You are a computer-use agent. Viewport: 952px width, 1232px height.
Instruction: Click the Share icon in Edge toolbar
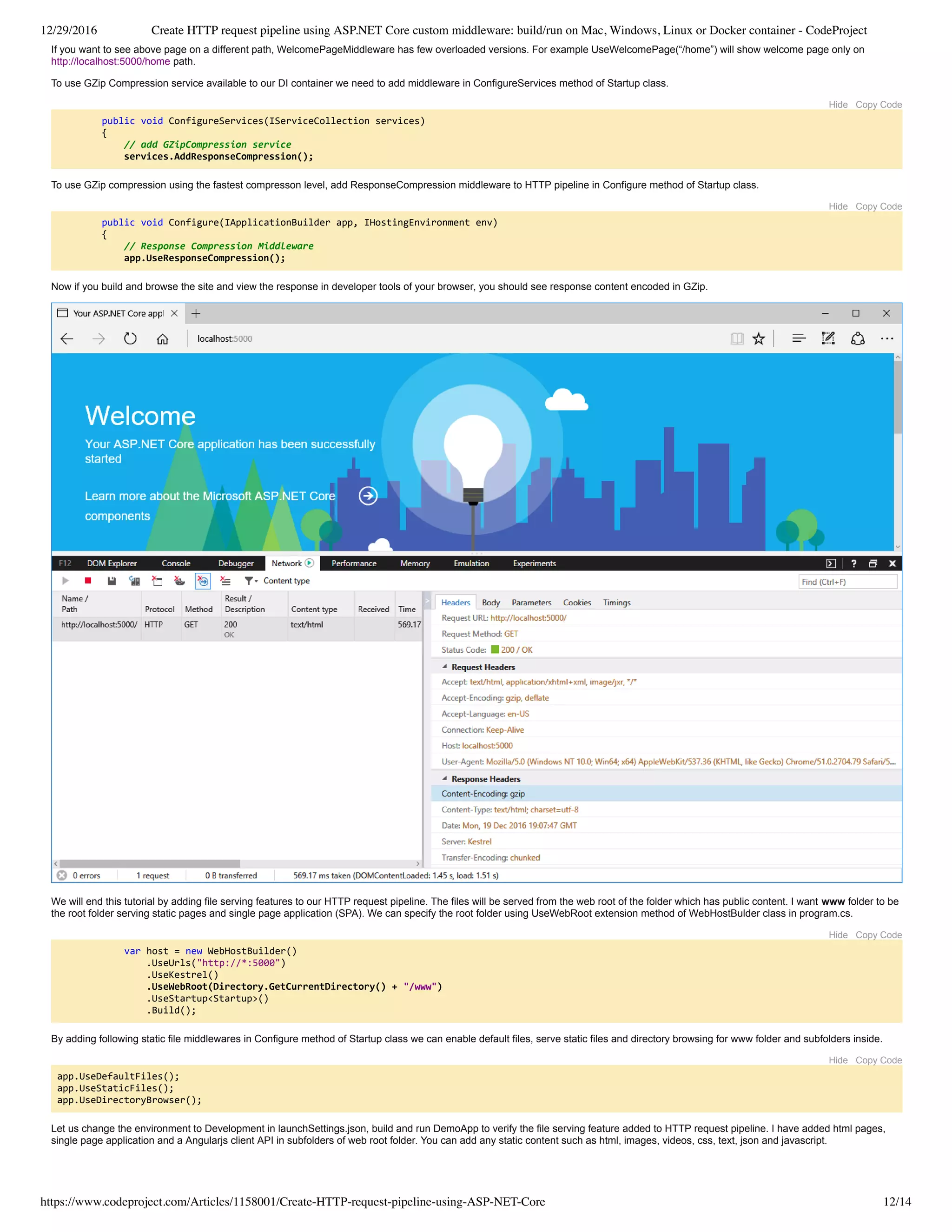pos(858,338)
